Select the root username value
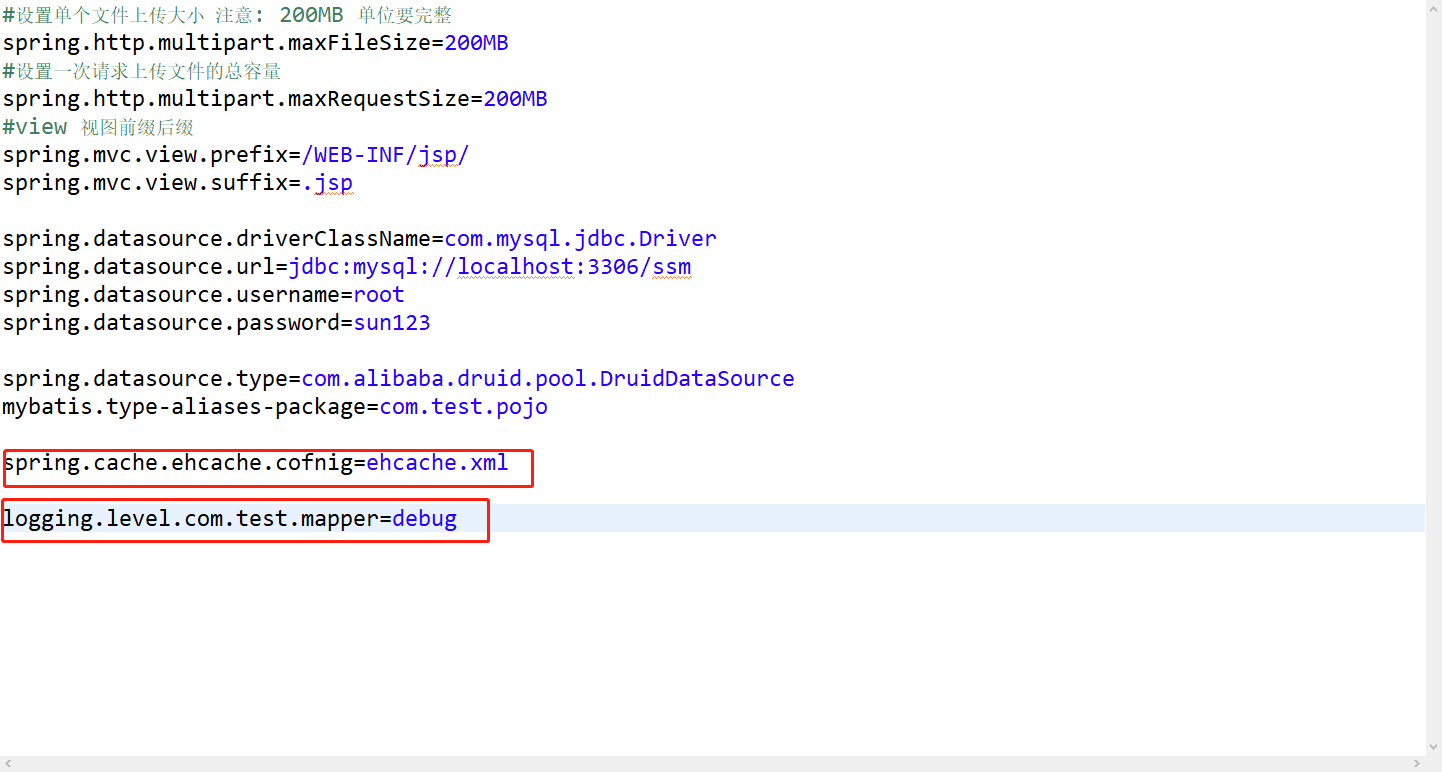The height and width of the screenshot is (772, 1442). 379,295
